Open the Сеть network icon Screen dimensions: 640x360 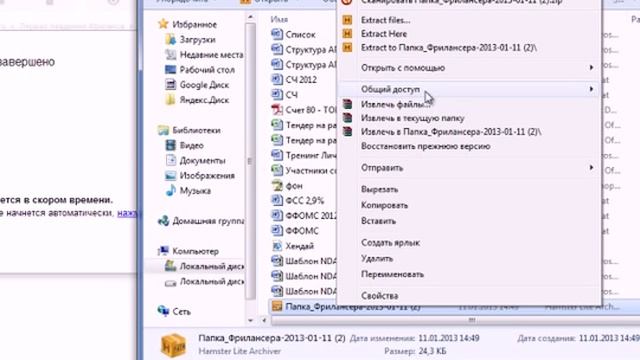(x=163, y=311)
